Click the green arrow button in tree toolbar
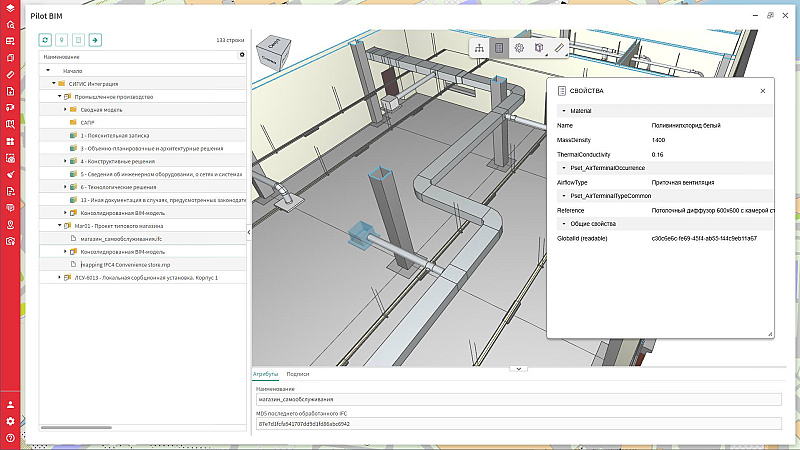800x450 pixels. click(95, 40)
